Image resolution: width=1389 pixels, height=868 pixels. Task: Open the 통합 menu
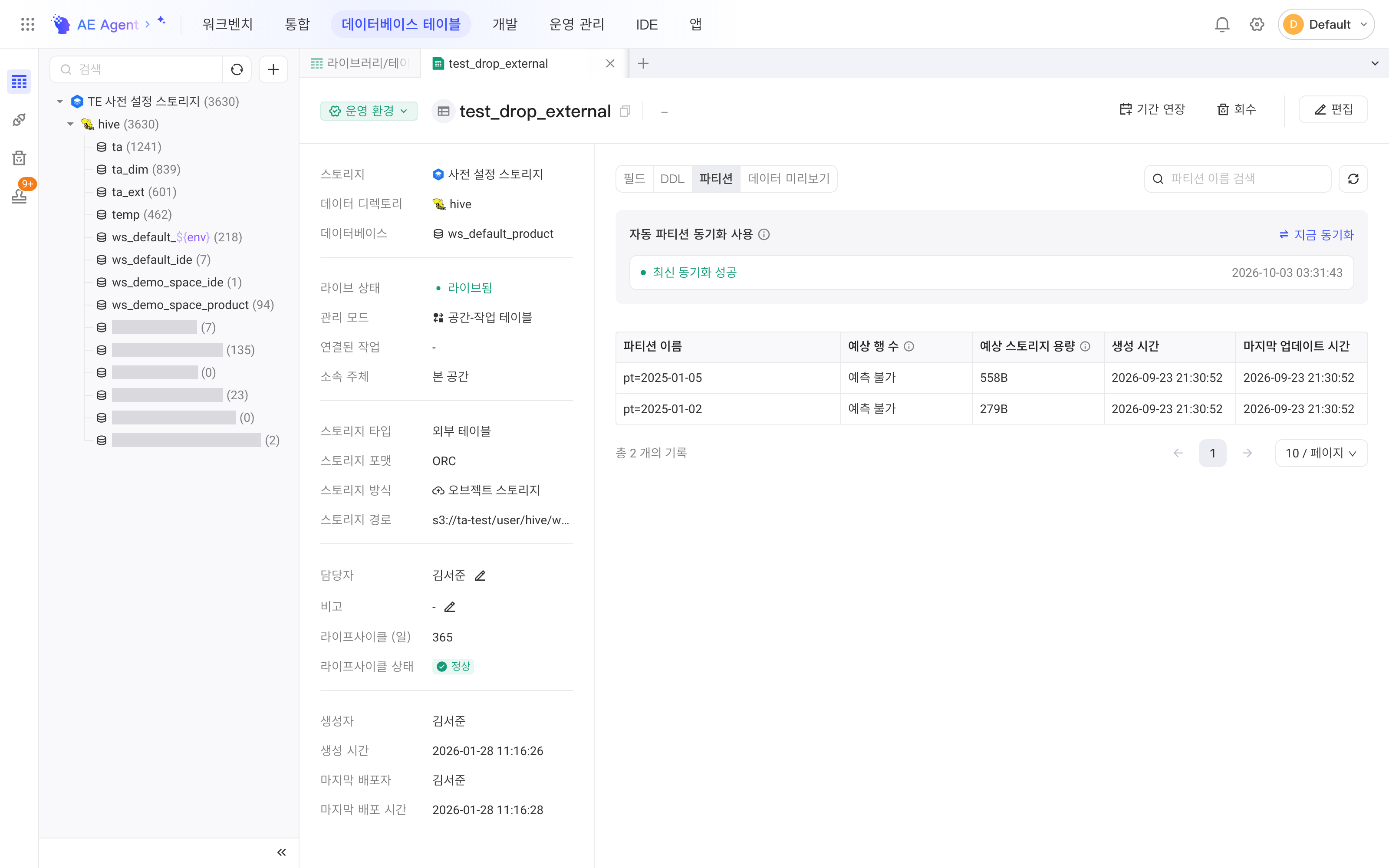pos(297,24)
